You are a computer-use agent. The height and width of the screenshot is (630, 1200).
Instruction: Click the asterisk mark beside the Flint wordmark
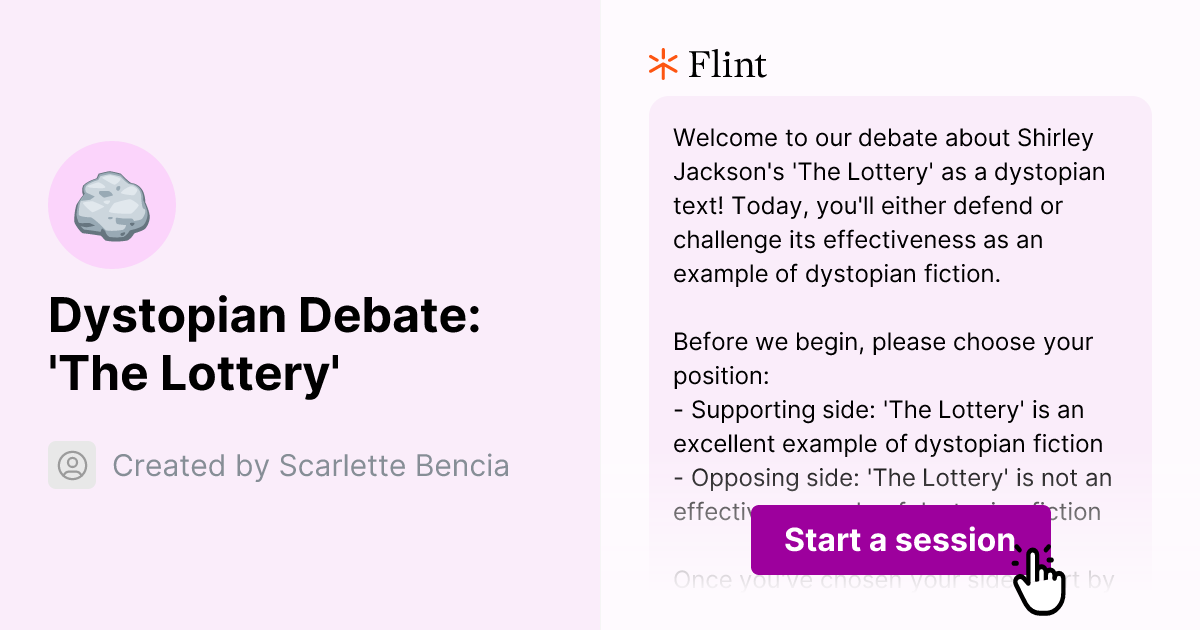(x=661, y=63)
